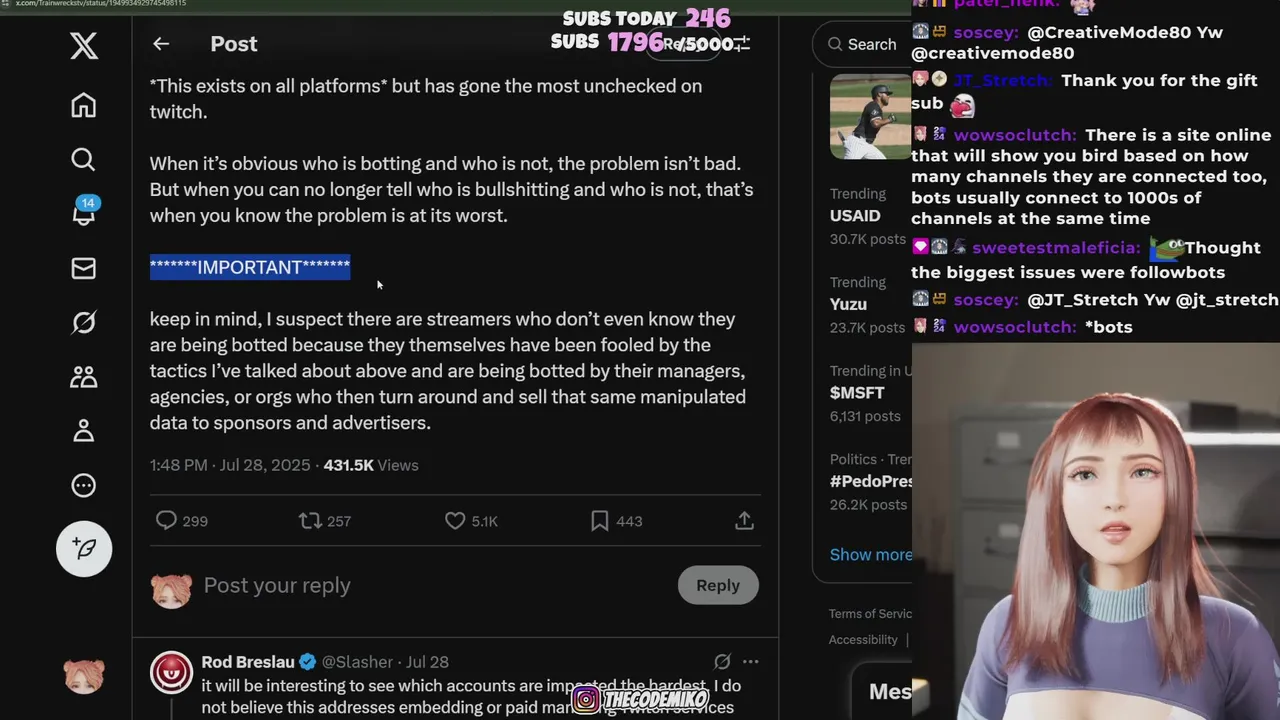Image resolution: width=1280 pixels, height=720 pixels.
Task: Like the post with 5.1K likes
Action: [x=470, y=521]
